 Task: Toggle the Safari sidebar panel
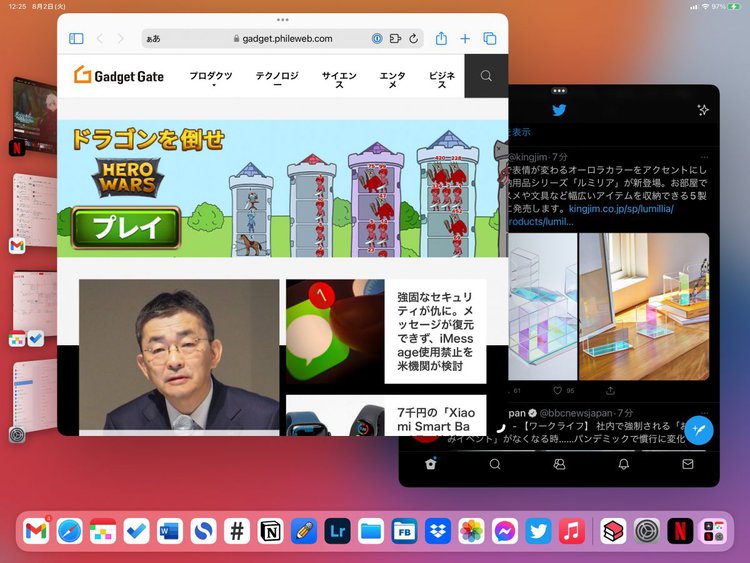(76, 39)
